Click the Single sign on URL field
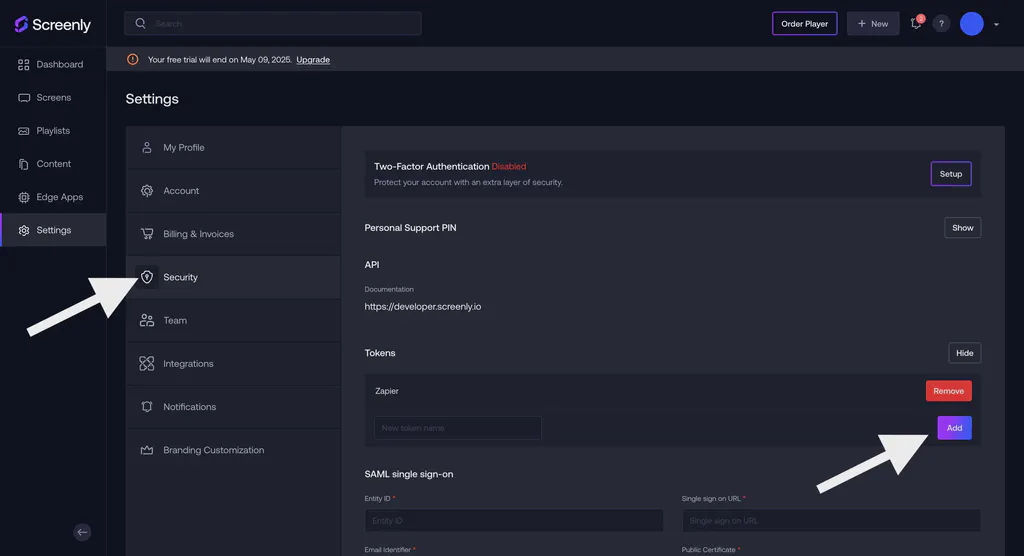This screenshot has height=556, width=1024. [831, 521]
